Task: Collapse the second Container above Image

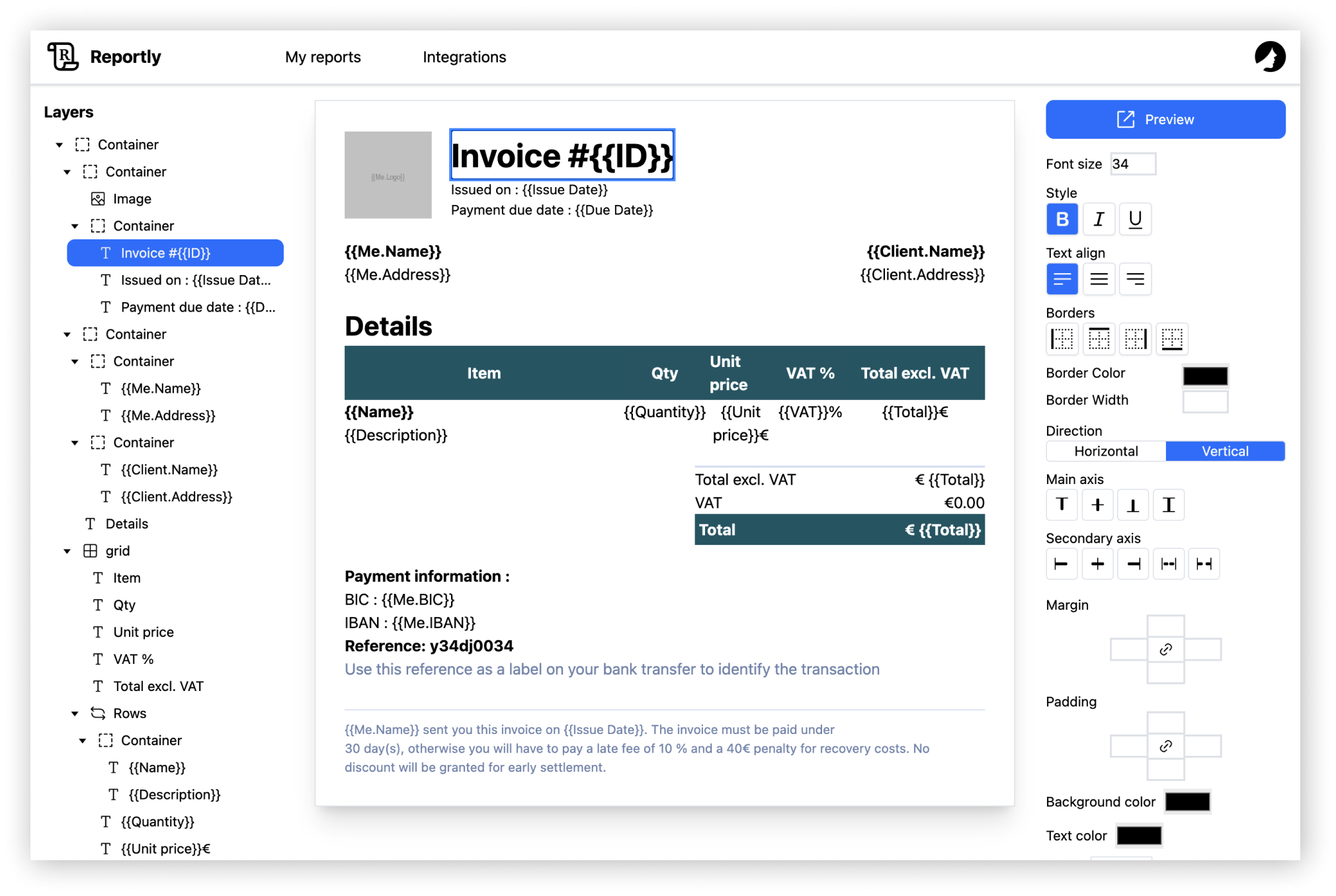Action: tap(67, 172)
